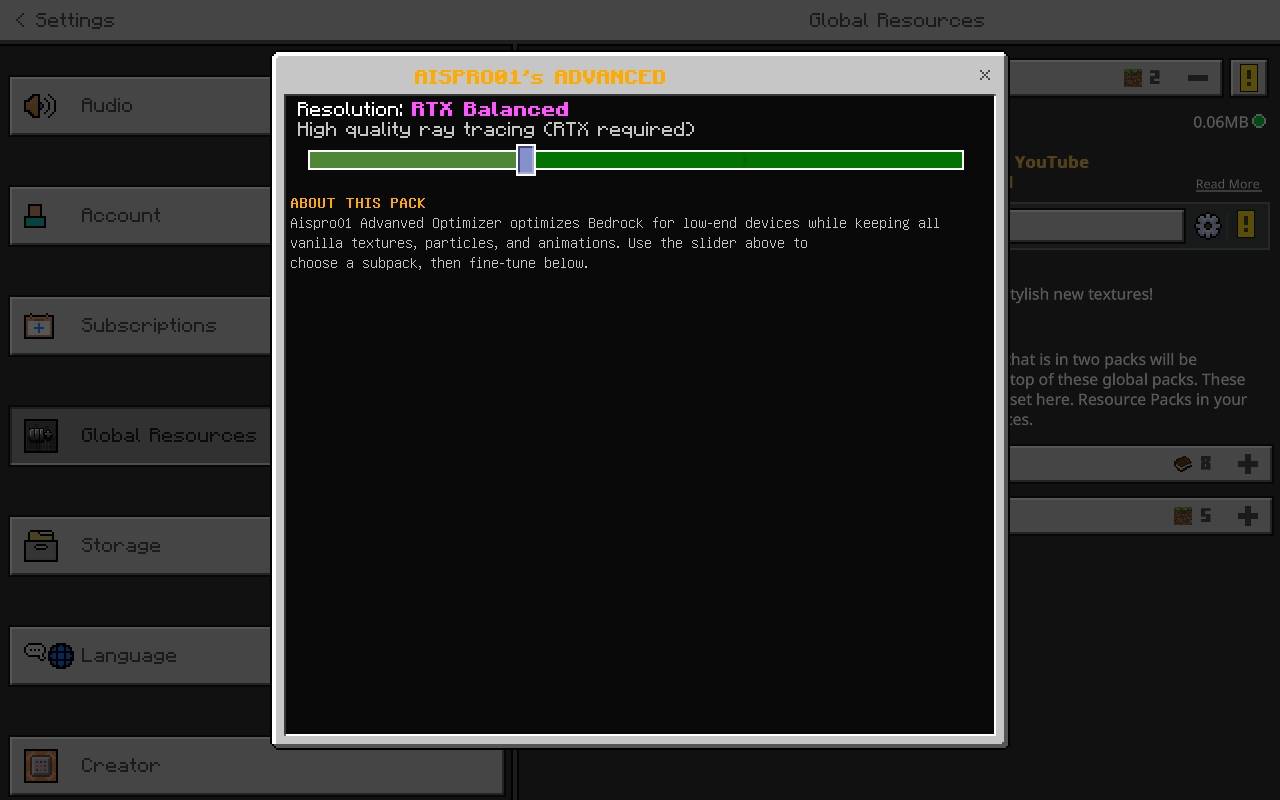Click the Global Resources page title

click(897, 20)
